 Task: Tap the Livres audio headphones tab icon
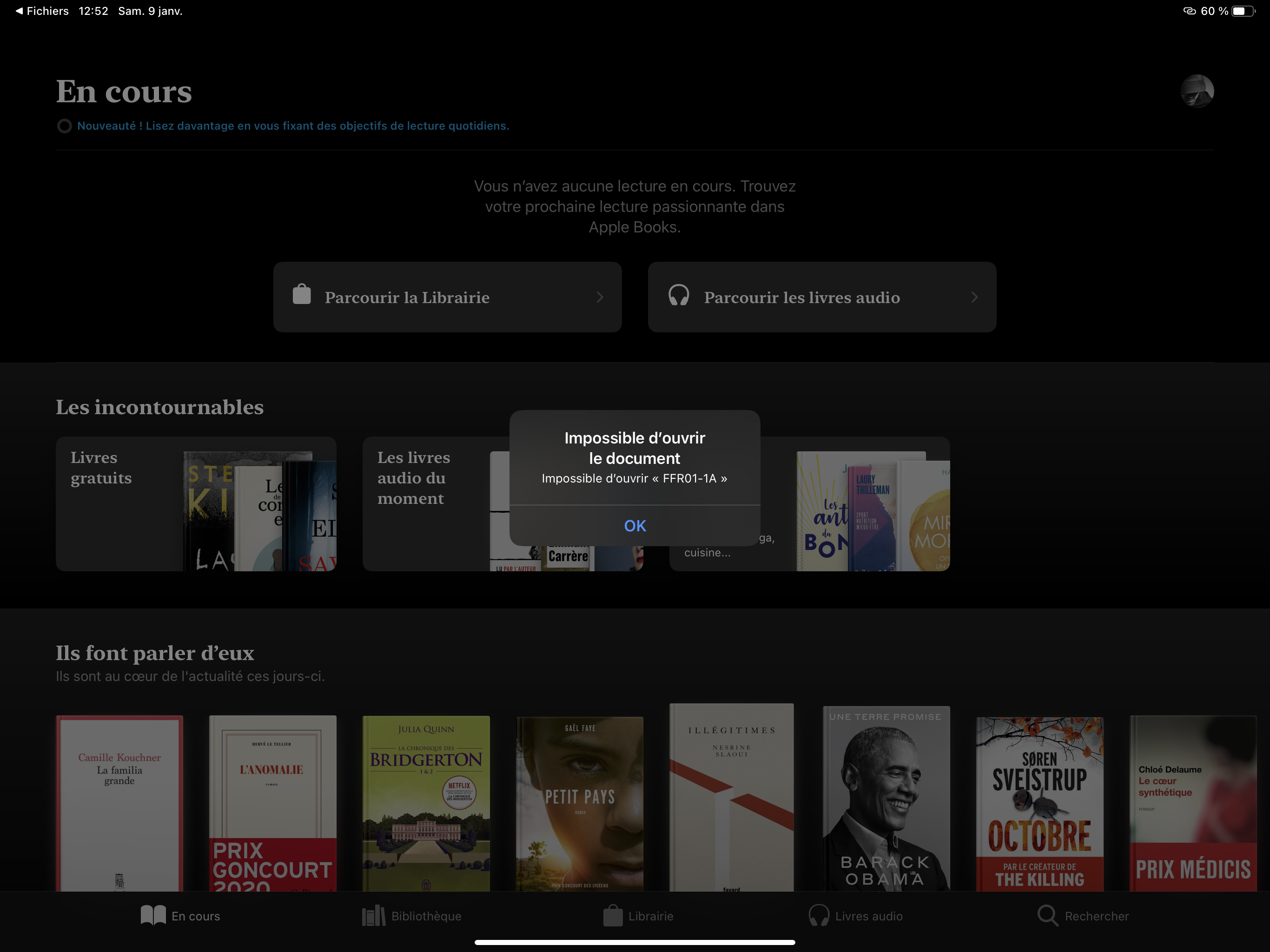[818, 915]
